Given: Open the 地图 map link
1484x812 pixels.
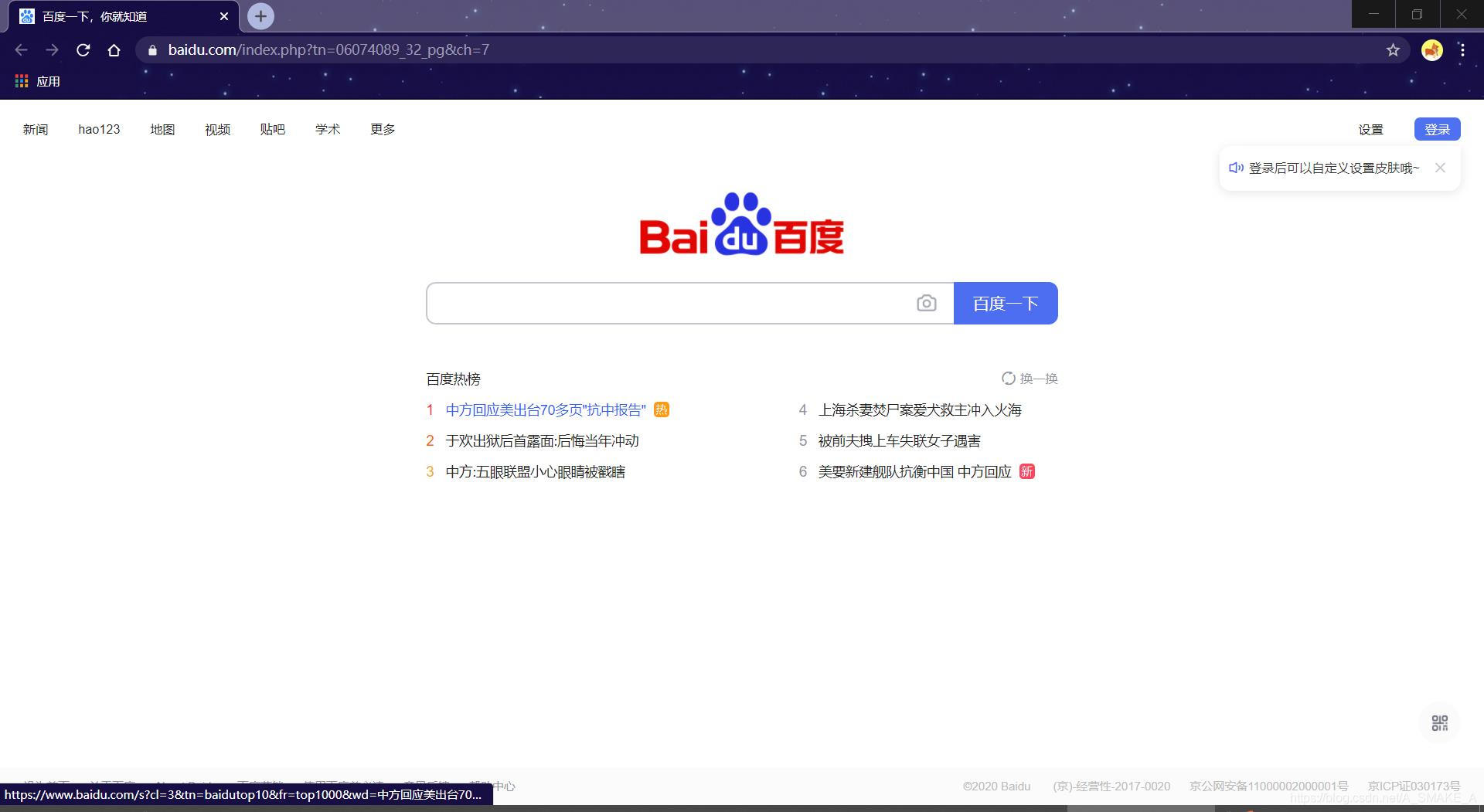Looking at the screenshot, I should point(162,129).
